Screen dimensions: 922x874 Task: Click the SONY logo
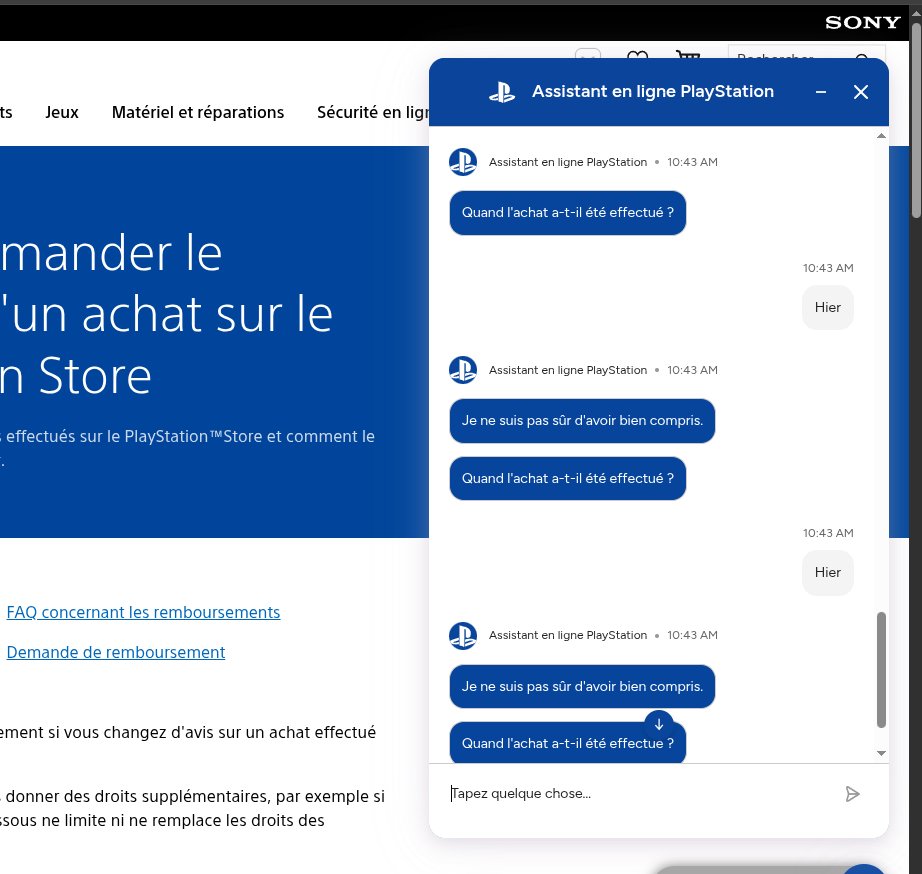tap(863, 22)
